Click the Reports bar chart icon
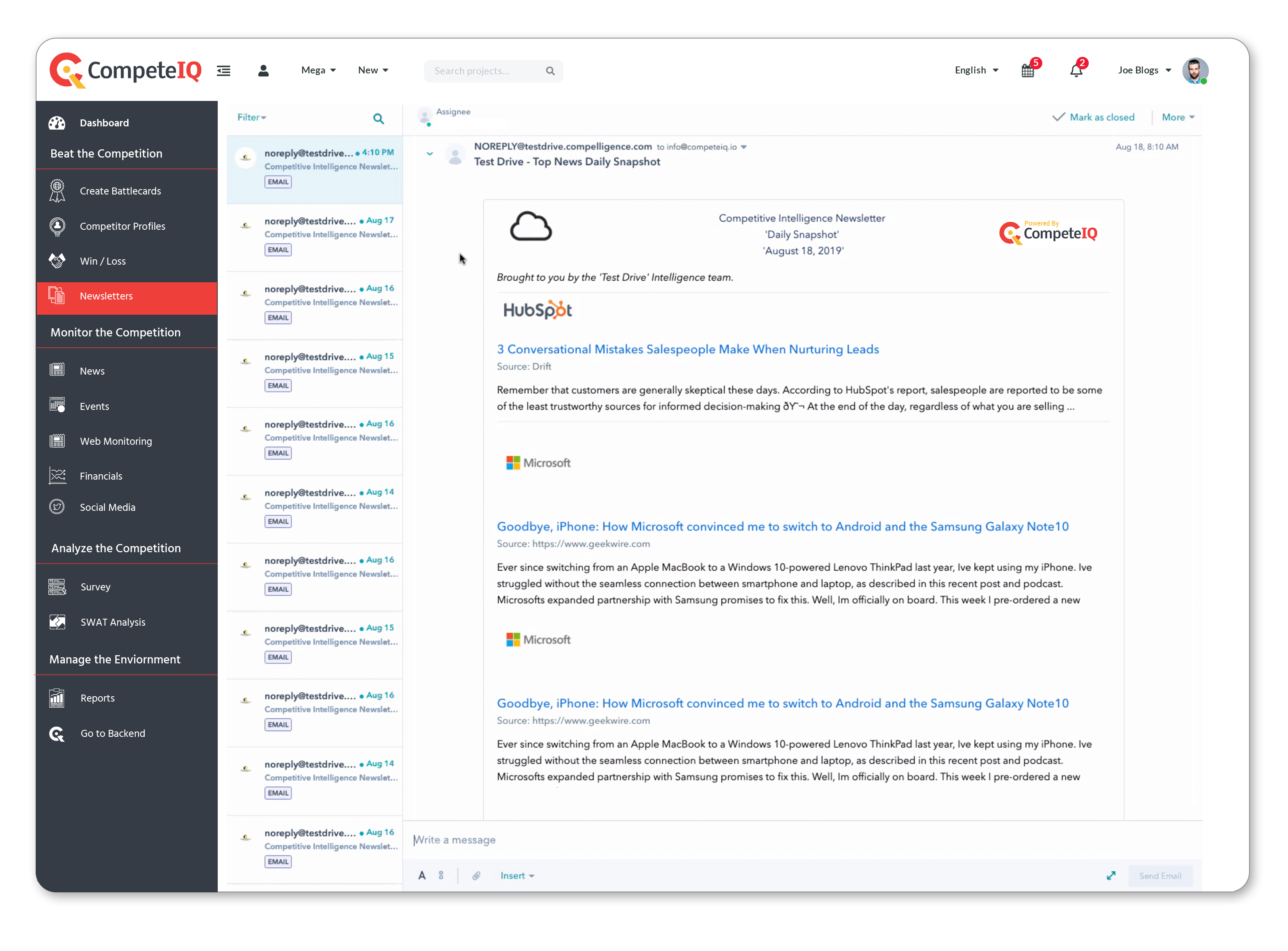 pyautogui.click(x=56, y=698)
